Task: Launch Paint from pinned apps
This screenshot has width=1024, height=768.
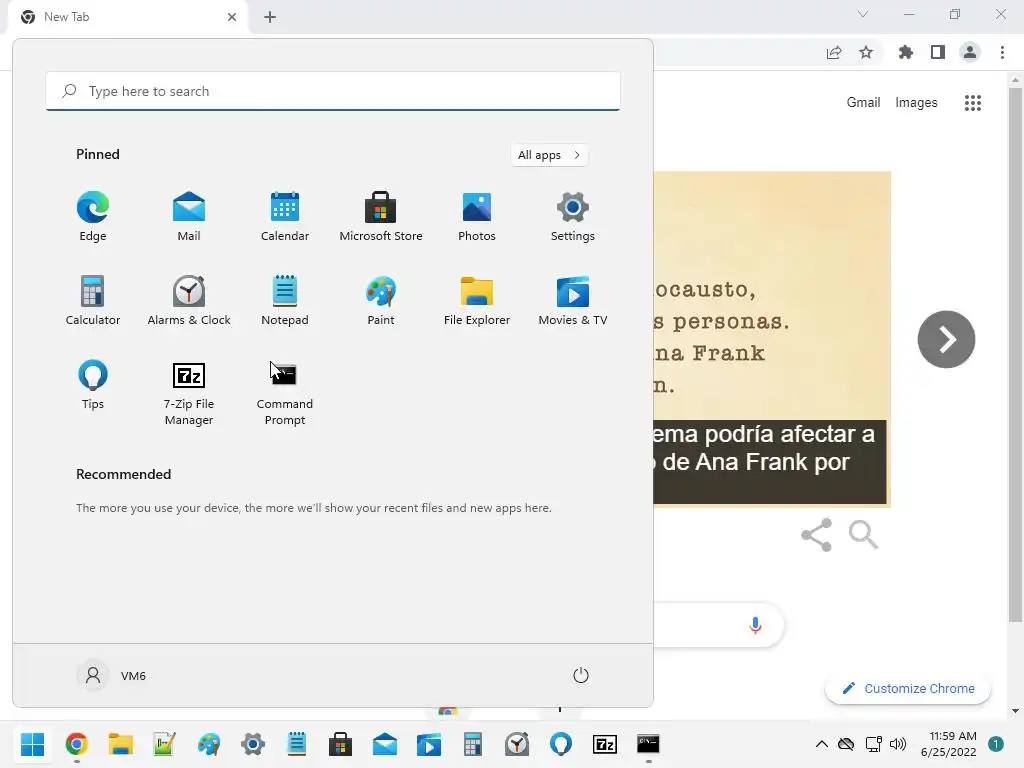Action: pyautogui.click(x=381, y=300)
